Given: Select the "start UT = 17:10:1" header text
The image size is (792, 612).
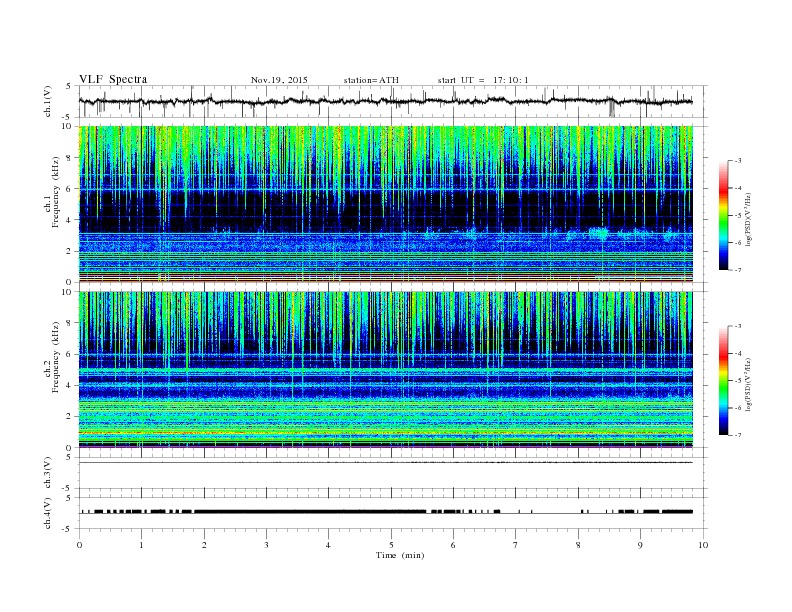Looking at the screenshot, I should coord(483,80).
